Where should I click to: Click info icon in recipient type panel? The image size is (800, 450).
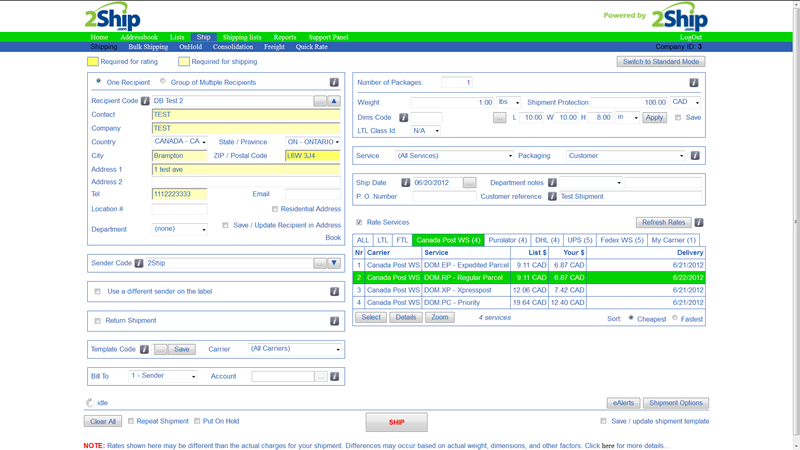pos(334,82)
